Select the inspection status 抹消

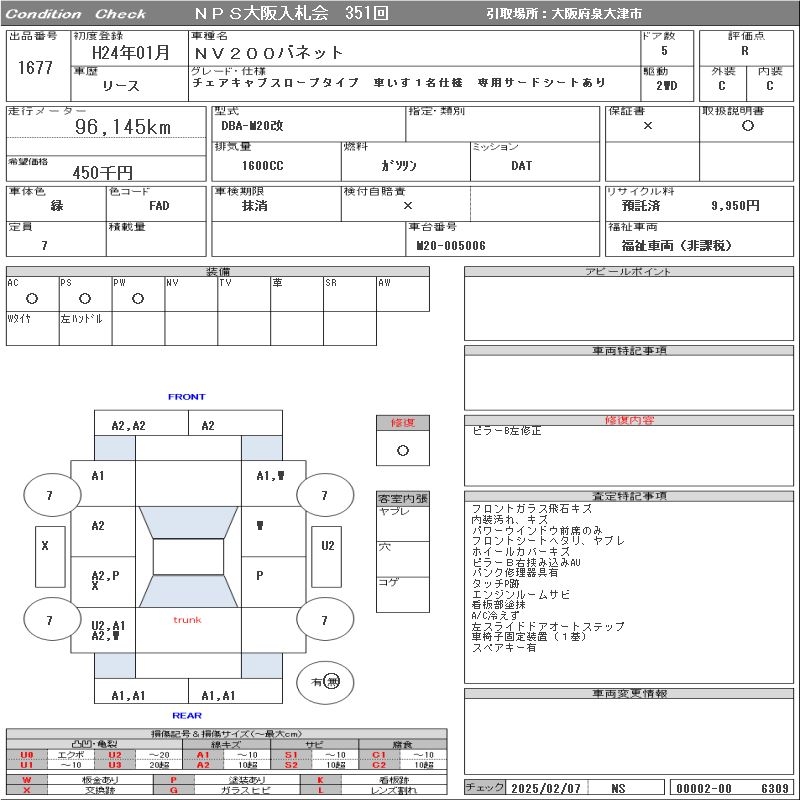pyautogui.click(x=255, y=206)
